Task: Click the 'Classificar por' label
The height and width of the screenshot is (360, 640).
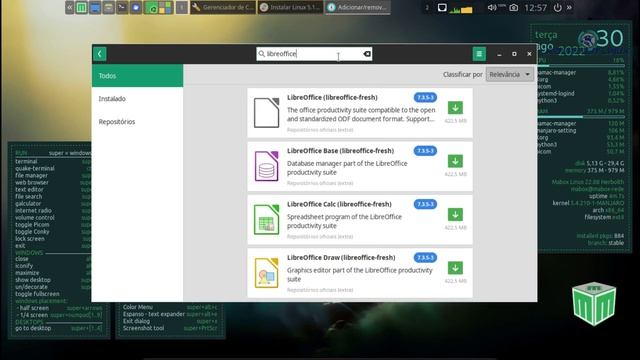Action: pos(462,74)
